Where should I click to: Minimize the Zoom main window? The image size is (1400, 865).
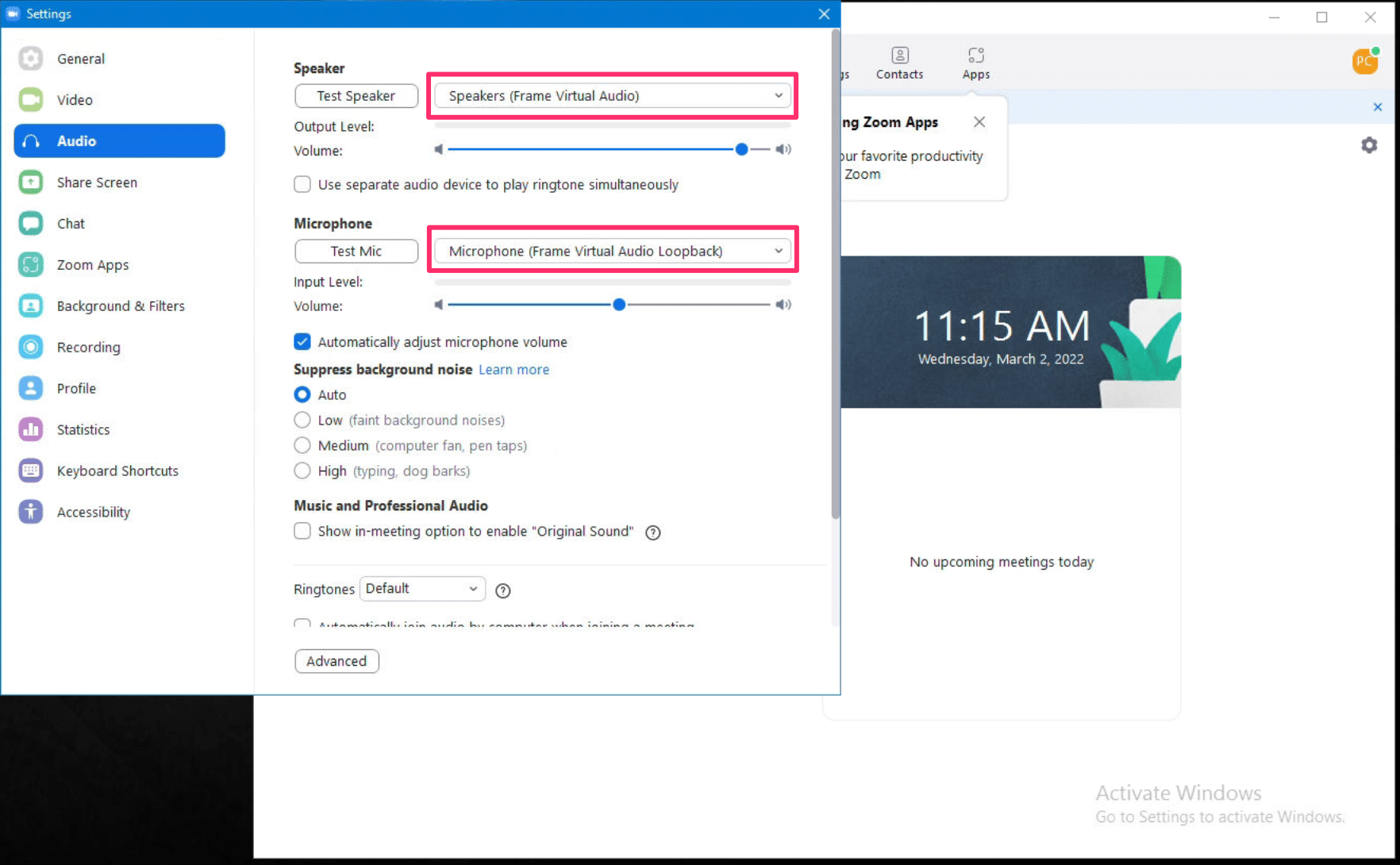1274,17
